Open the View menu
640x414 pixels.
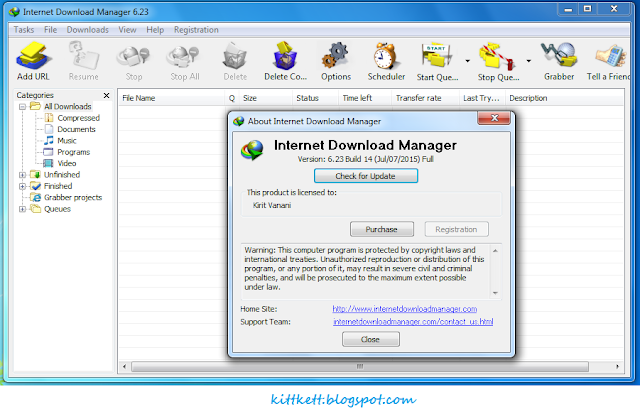[127, 30]
